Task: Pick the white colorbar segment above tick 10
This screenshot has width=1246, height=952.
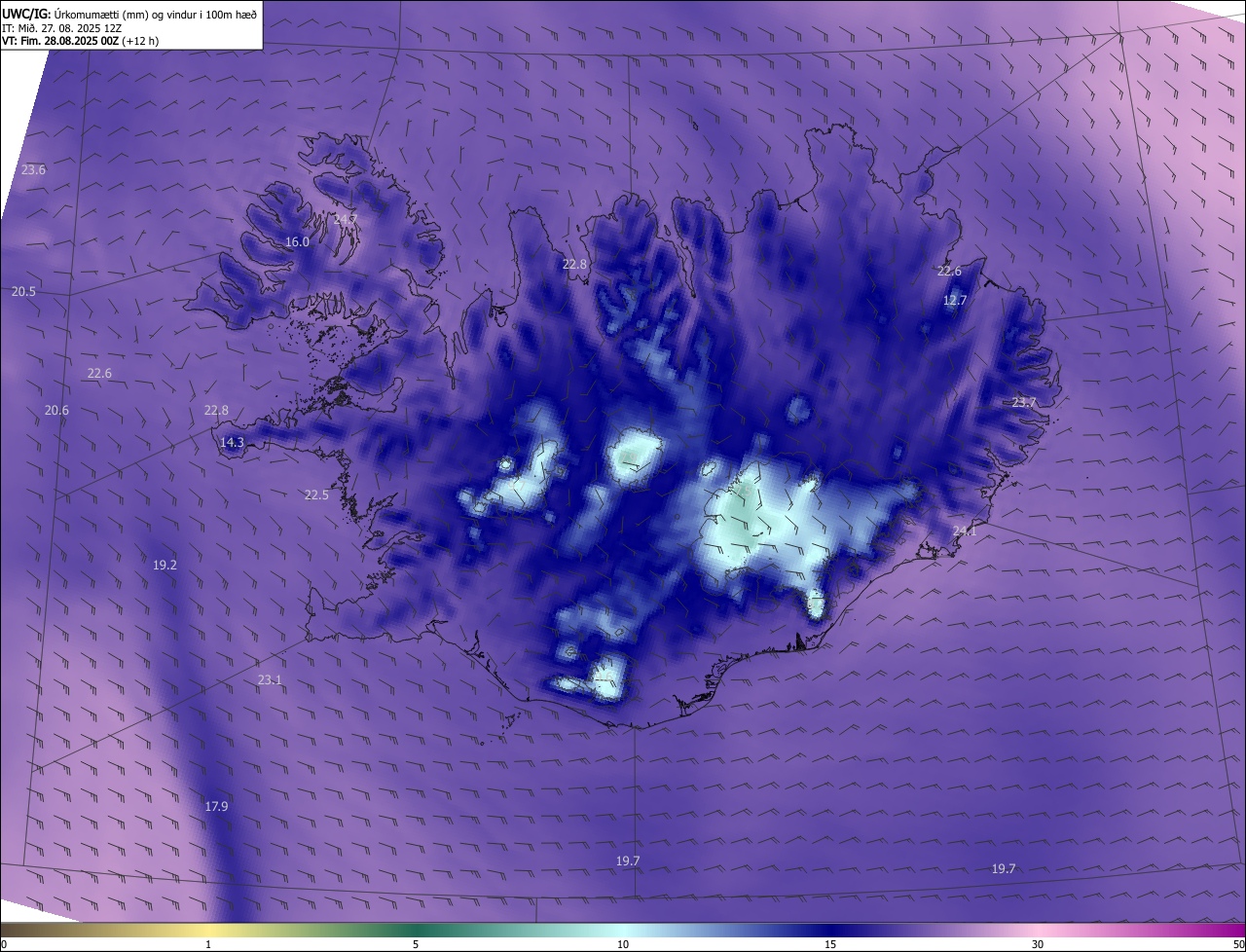Action: (623, 930)
